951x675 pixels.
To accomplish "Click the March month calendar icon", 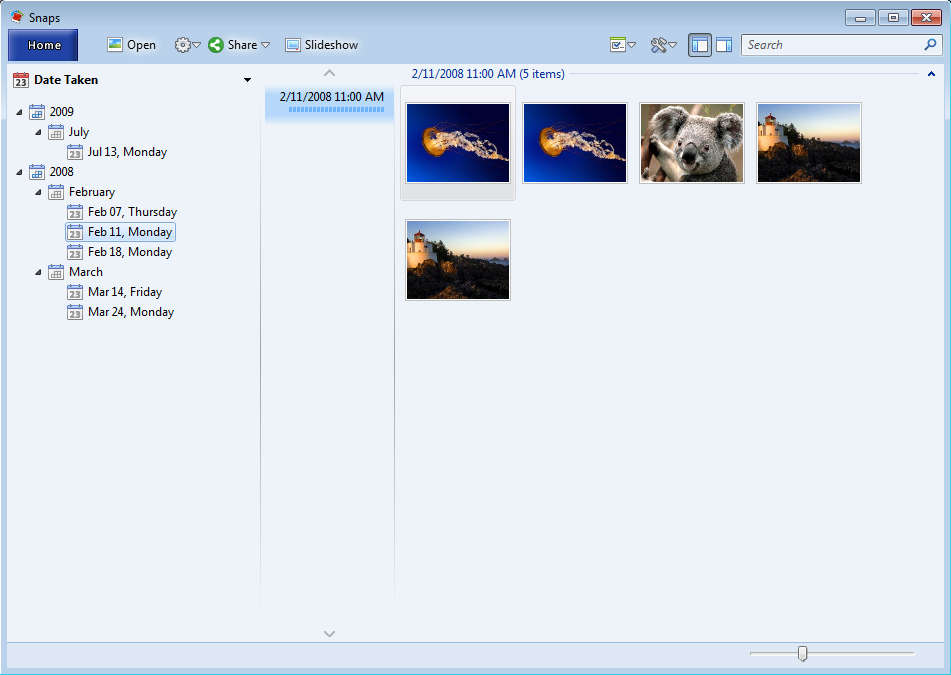I will point(56,272).
